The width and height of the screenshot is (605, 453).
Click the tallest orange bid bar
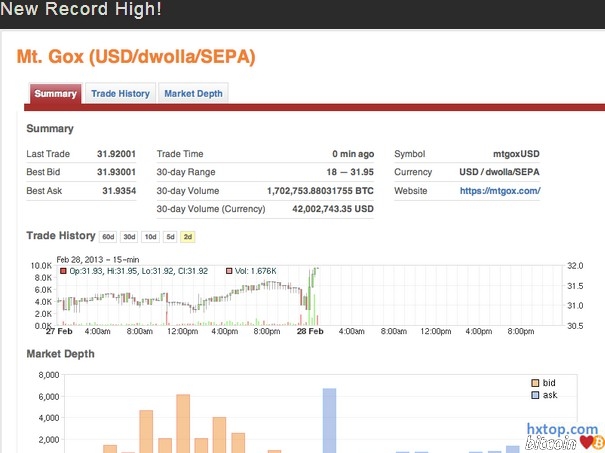pyautogui.click(x=183, y=423)
